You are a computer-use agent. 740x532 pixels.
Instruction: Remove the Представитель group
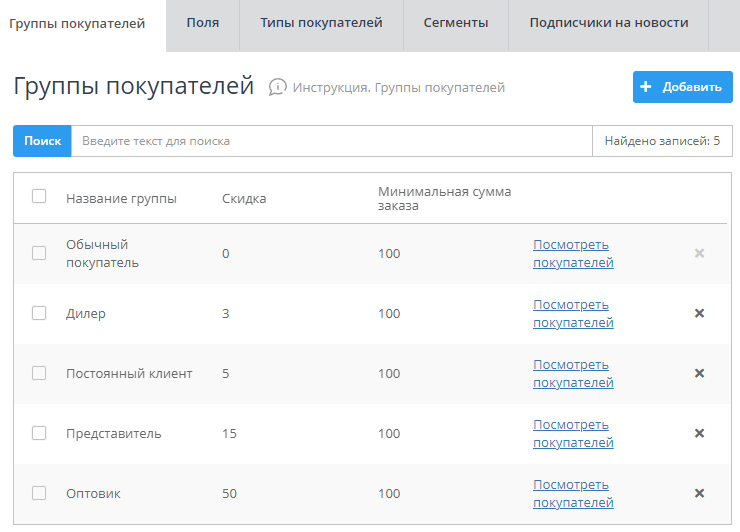click(x=699, y=433)
